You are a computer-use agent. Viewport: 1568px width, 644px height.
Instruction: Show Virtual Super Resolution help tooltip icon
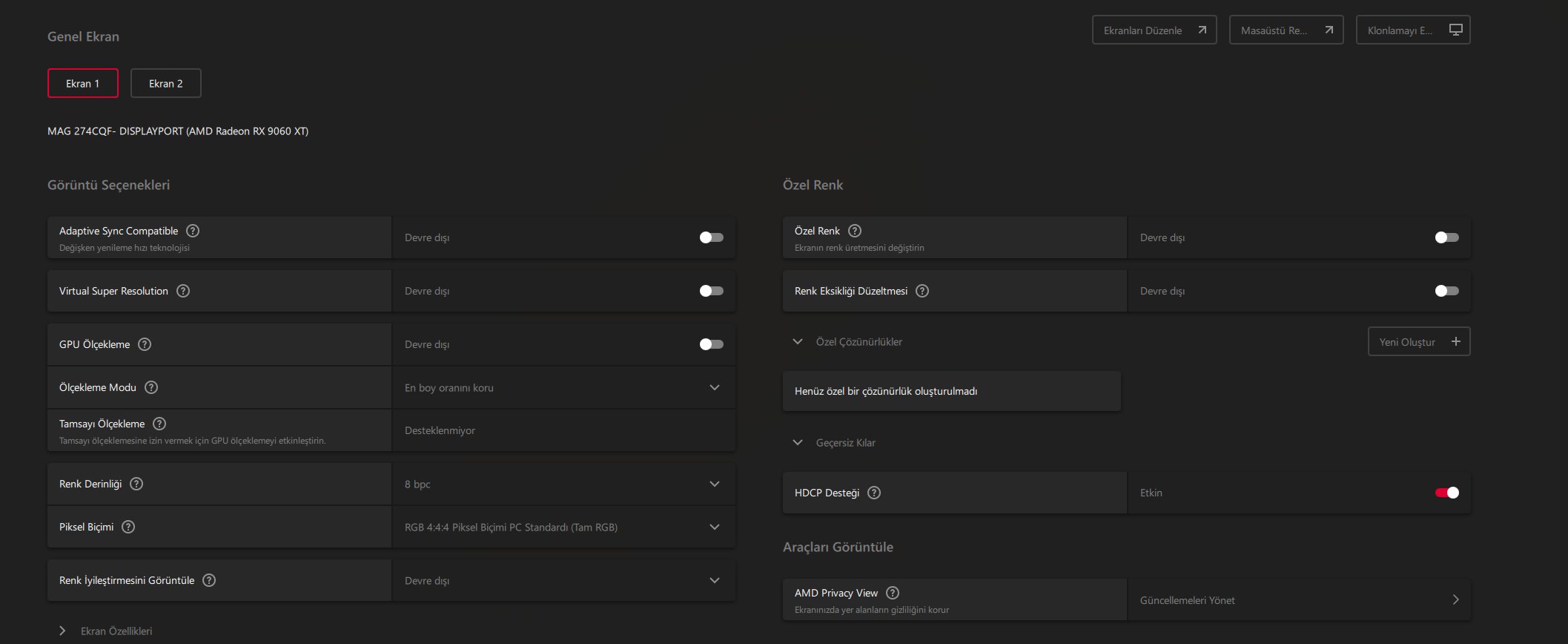tap(183, 291)
